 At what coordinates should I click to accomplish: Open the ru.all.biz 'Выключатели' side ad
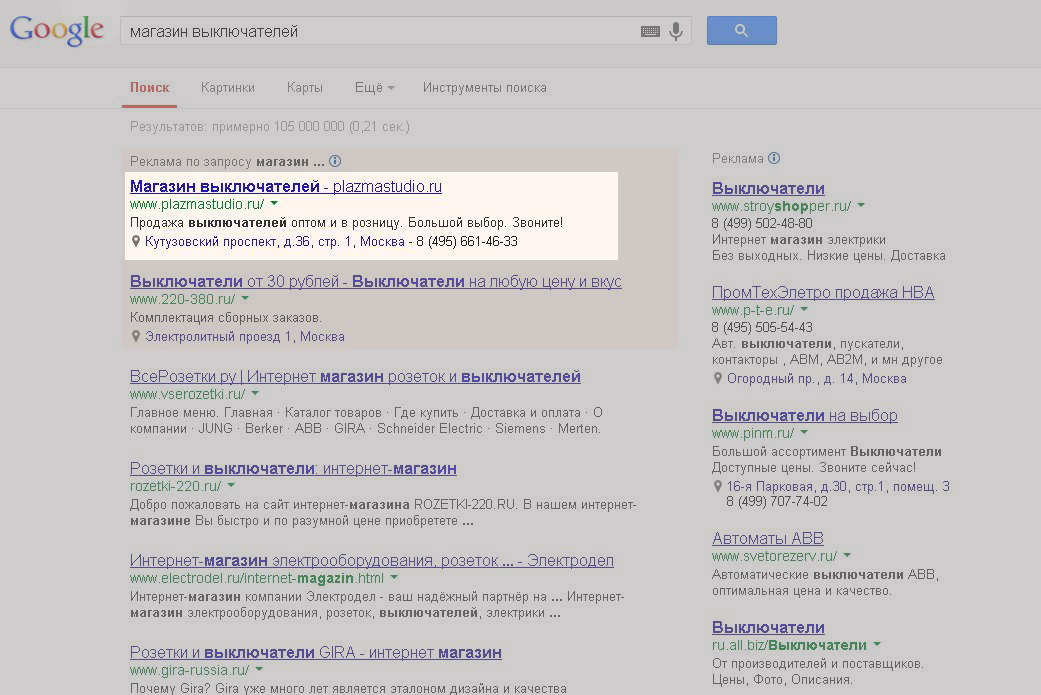[x=768, y=627]
